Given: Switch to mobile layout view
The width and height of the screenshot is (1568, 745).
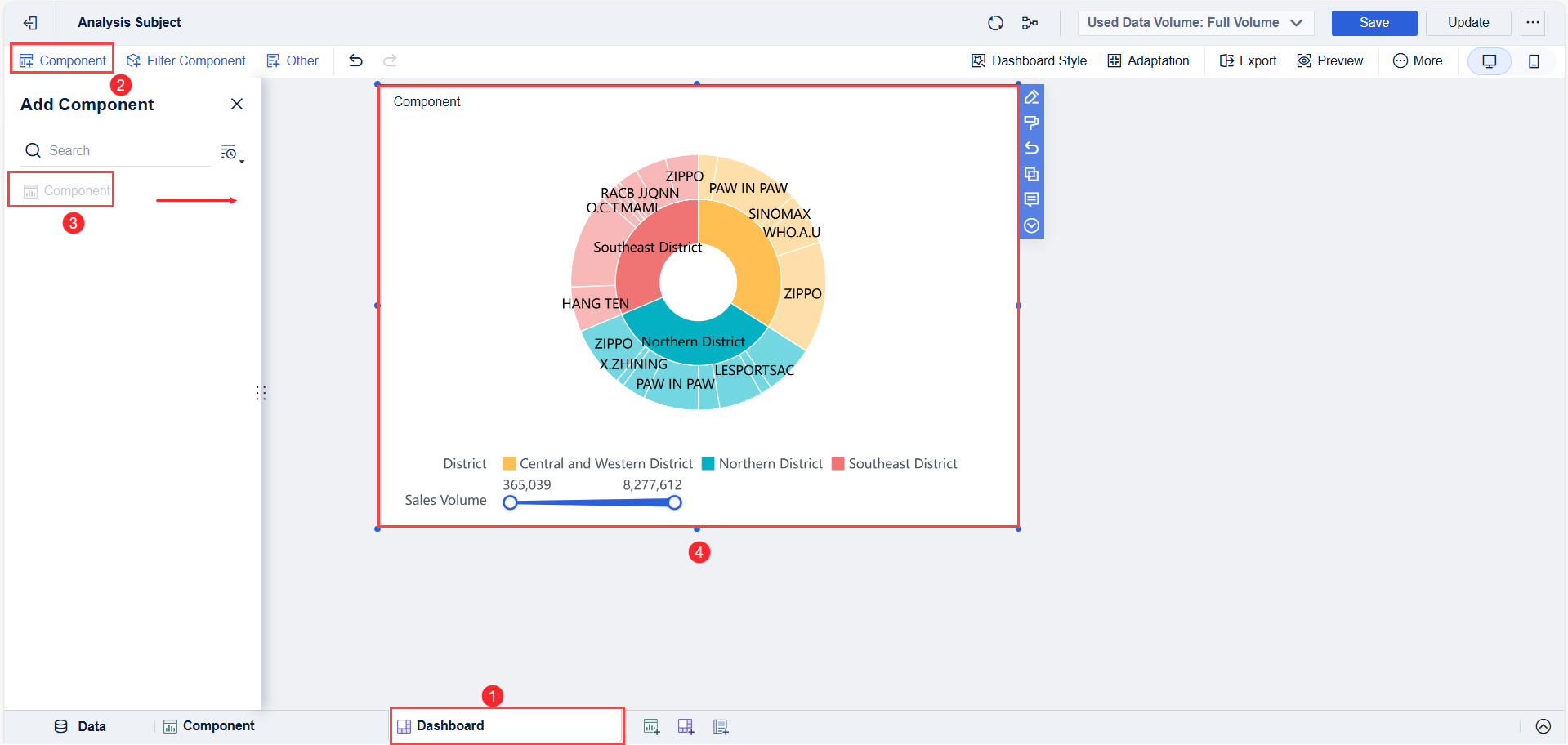Looking at the screenshot, I should click(1534, 61).
